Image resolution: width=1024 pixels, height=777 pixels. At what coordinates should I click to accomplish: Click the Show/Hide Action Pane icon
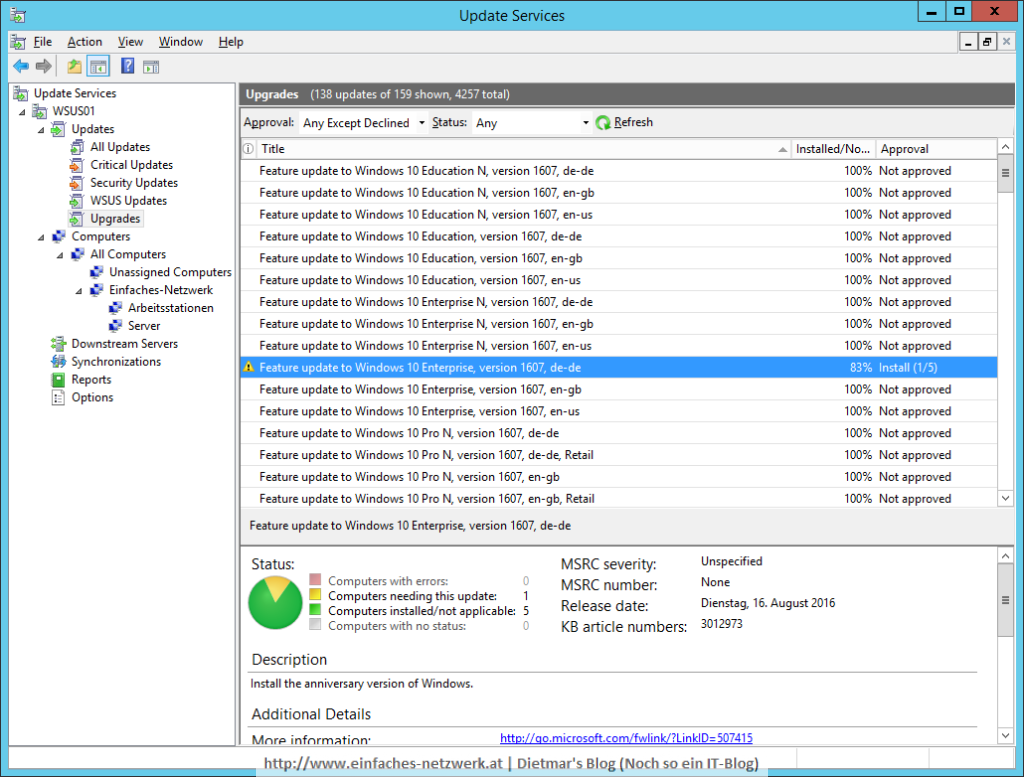click(150, 66)
